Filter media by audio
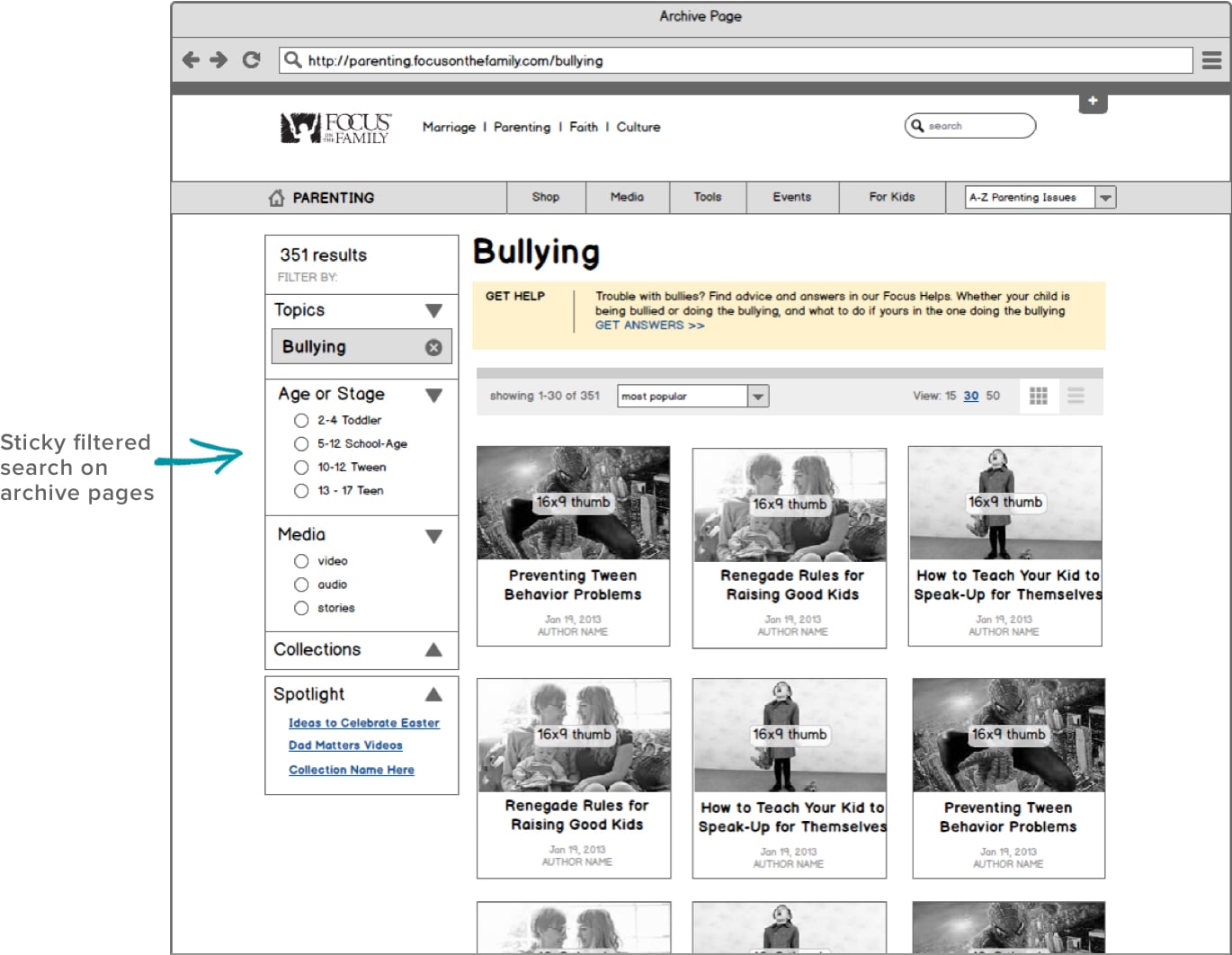1232x955 pixels. [x=301, y=585]
